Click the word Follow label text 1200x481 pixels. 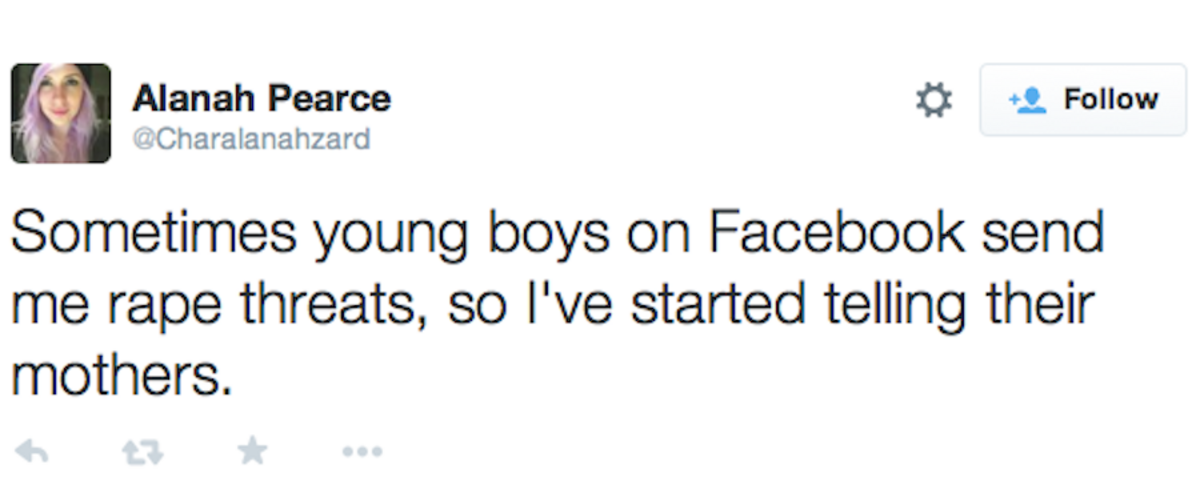(x=1110, y=100)
